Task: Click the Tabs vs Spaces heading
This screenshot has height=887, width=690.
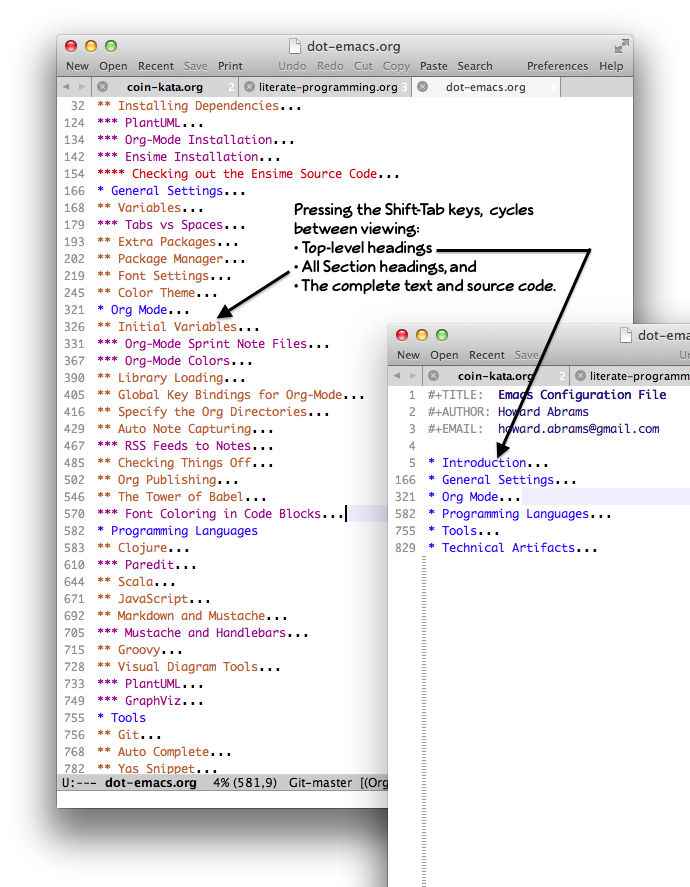Action: 171,225
